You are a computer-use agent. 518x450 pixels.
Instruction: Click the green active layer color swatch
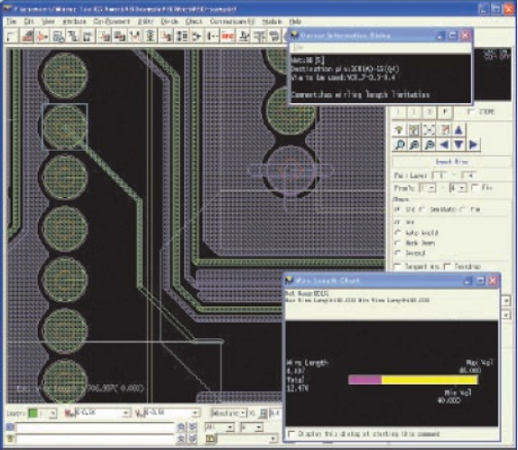coord(33,413)
